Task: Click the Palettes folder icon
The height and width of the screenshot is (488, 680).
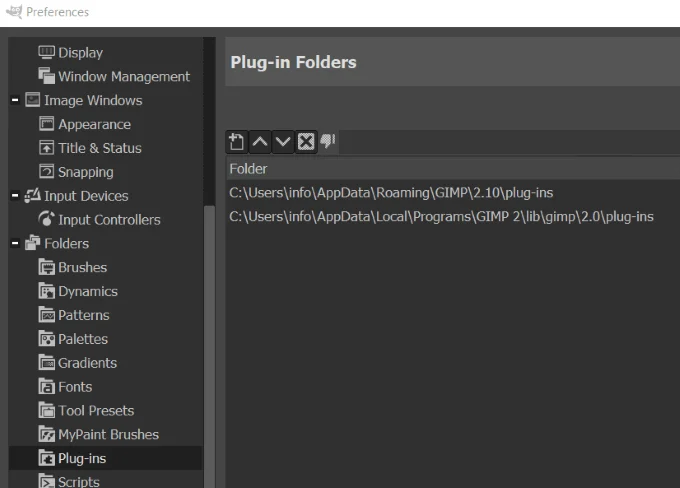Action: pos(46,338)
